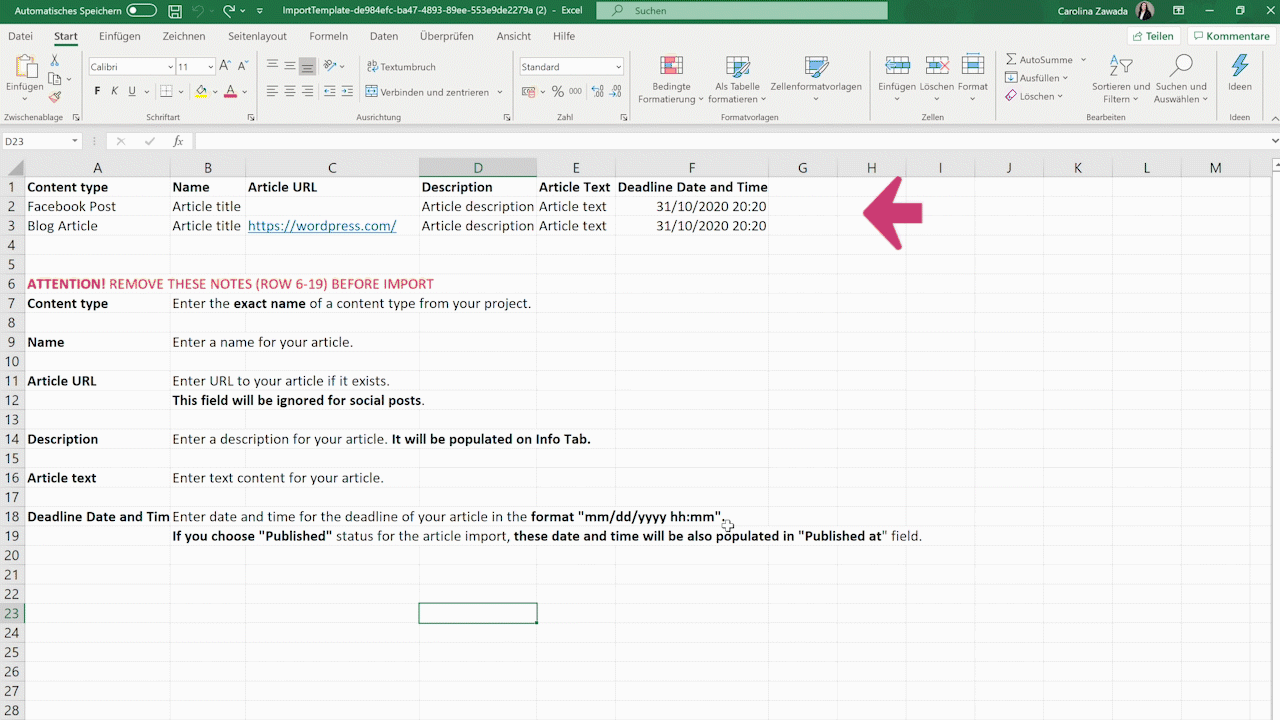Apply percent format icon in Zahl group
Viewport: 1280px width, 720px height.
[x=558, y=91]
